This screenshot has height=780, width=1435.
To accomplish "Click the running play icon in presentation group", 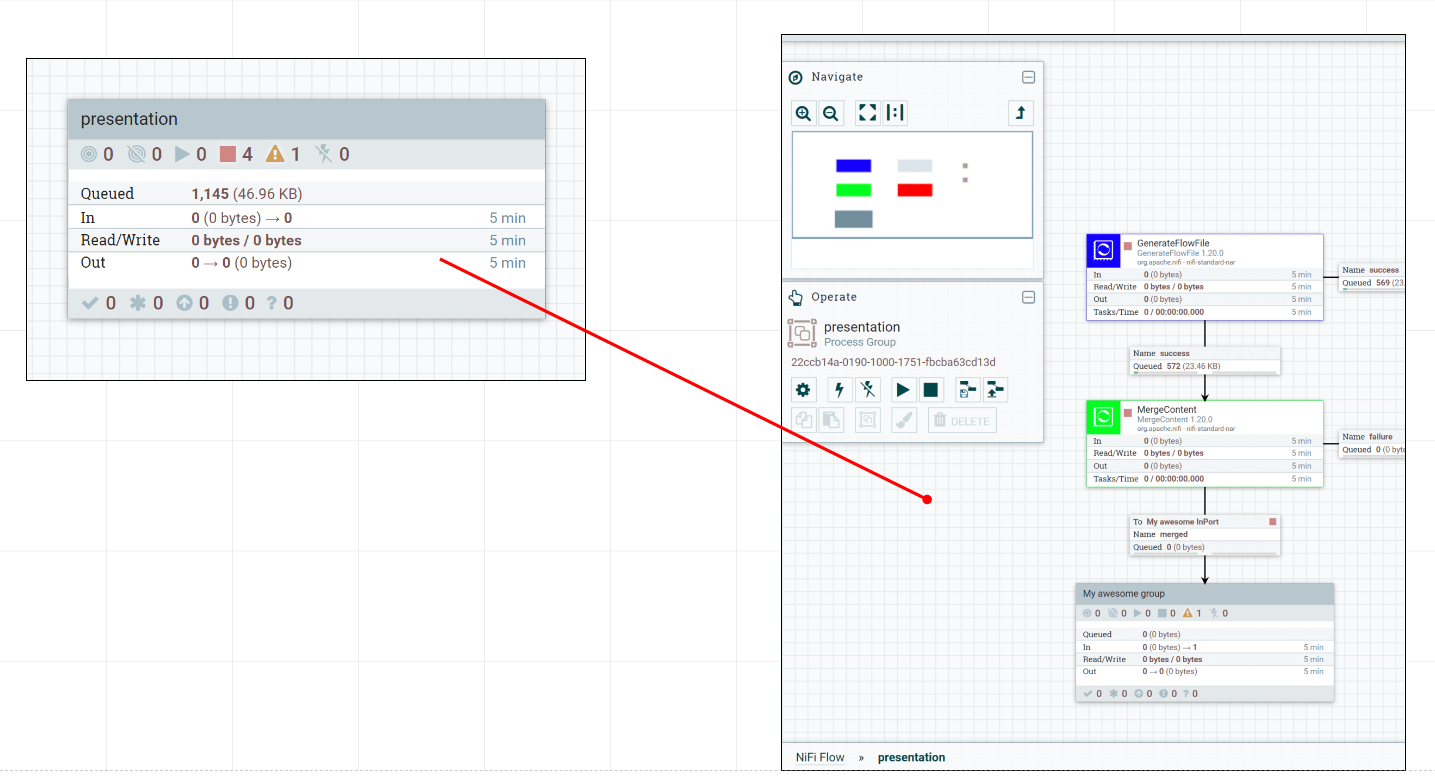I will (182, 154).
